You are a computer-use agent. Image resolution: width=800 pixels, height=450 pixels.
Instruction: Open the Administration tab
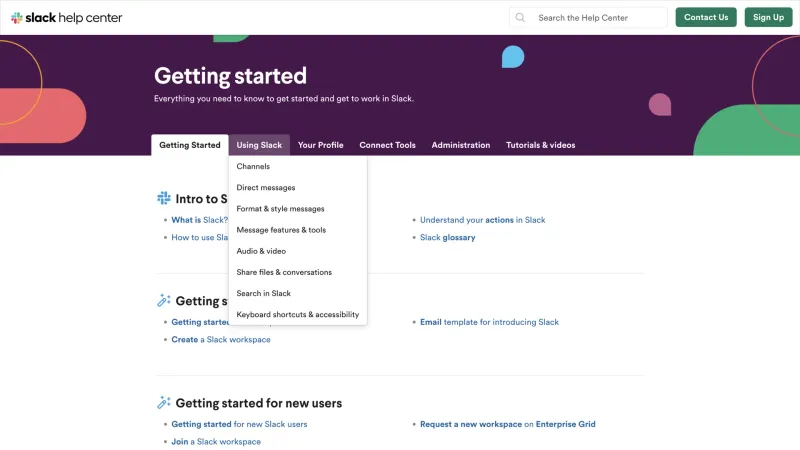click(461, 145)
